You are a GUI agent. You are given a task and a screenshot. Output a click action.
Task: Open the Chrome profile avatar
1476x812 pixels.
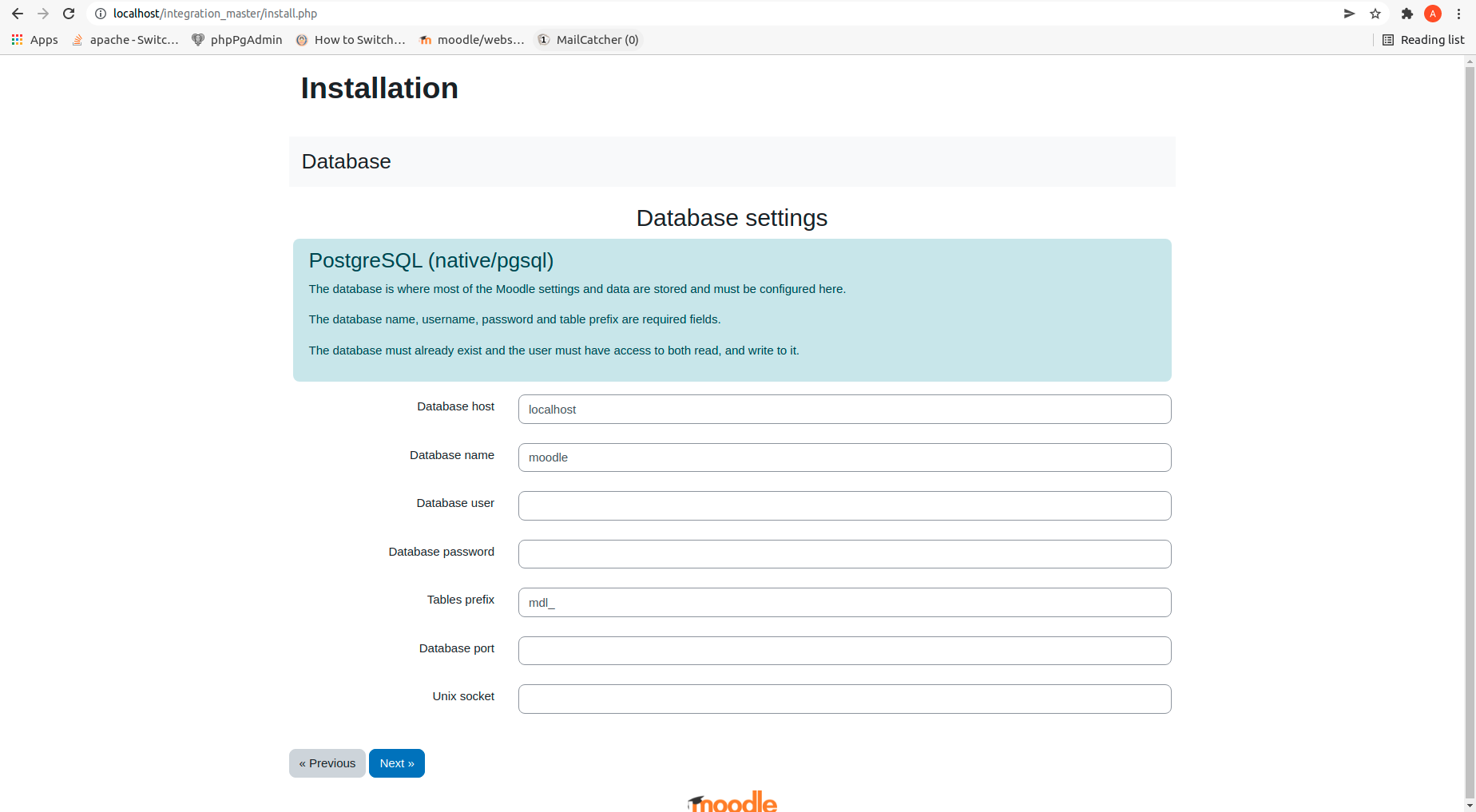1433,14
